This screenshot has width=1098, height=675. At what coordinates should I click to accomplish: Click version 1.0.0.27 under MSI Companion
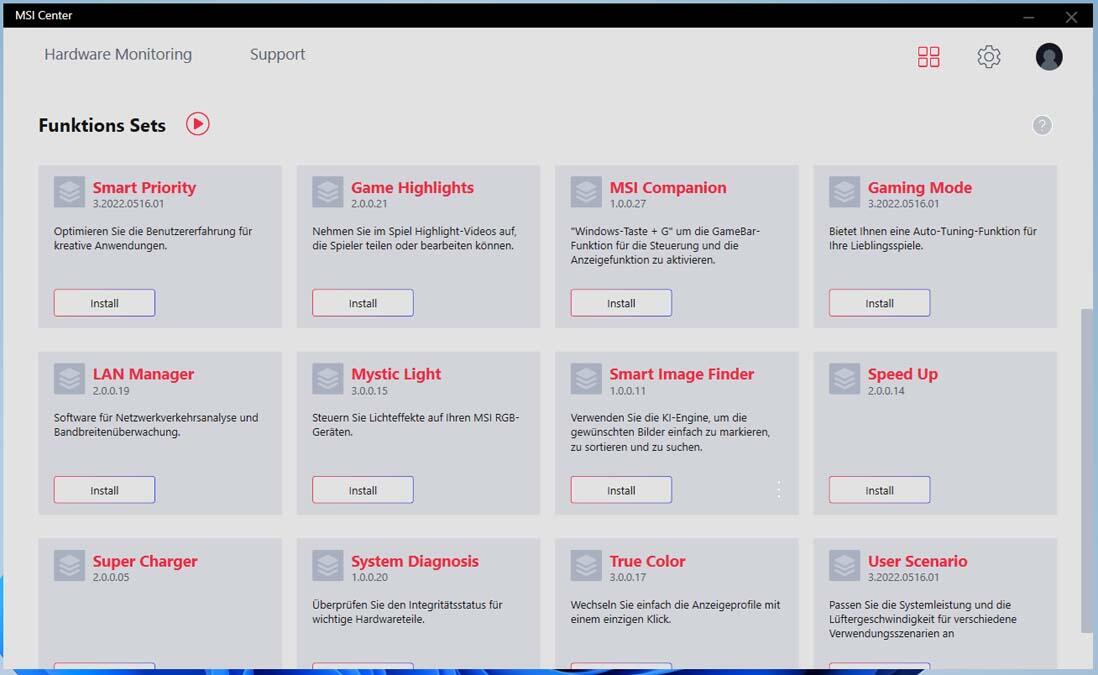pos(627,204)
